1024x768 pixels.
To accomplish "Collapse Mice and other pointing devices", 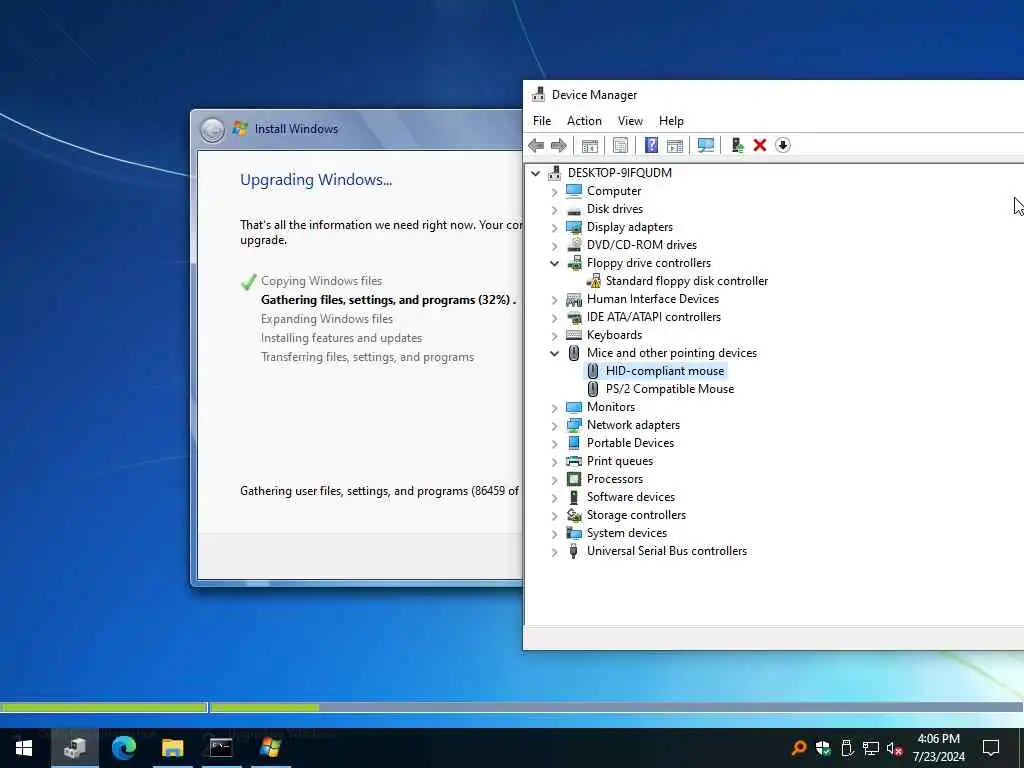I will (554, 353).
